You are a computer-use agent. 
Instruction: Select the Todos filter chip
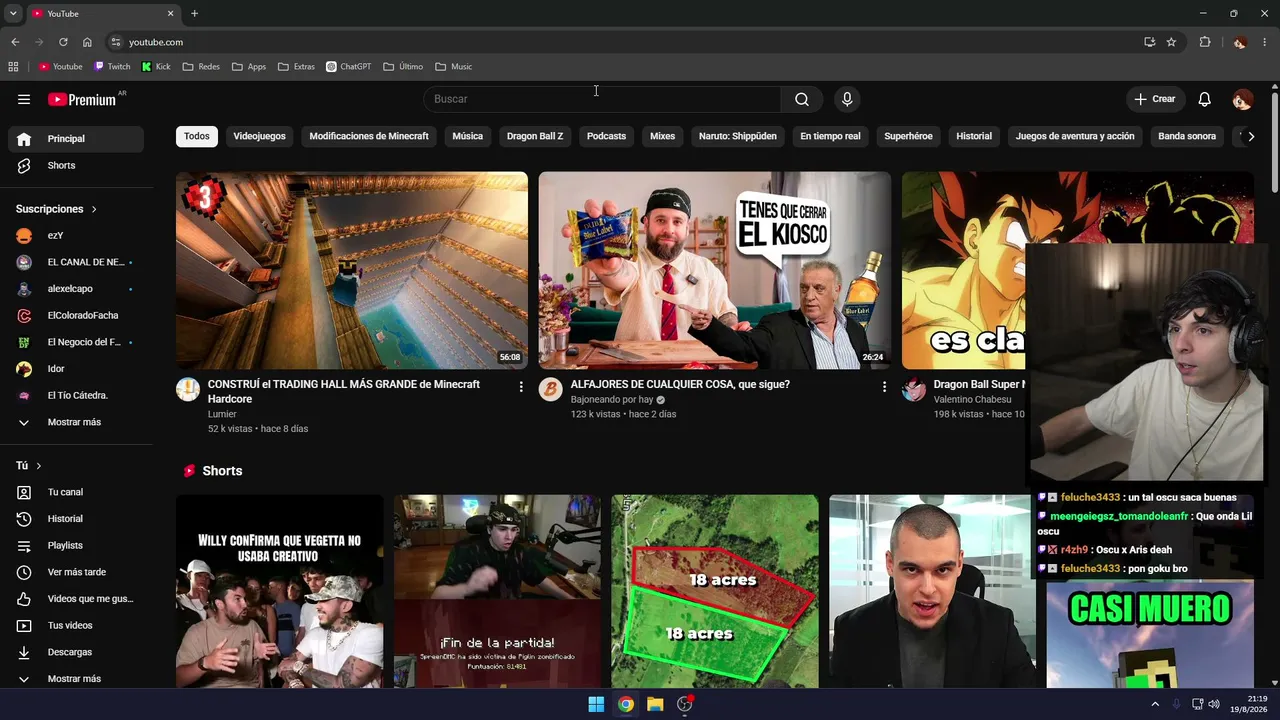click(x=197, y=136)
